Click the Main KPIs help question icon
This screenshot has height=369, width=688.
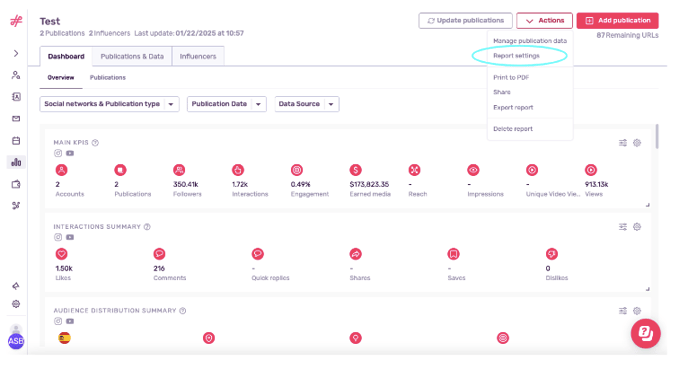[95, 143]
